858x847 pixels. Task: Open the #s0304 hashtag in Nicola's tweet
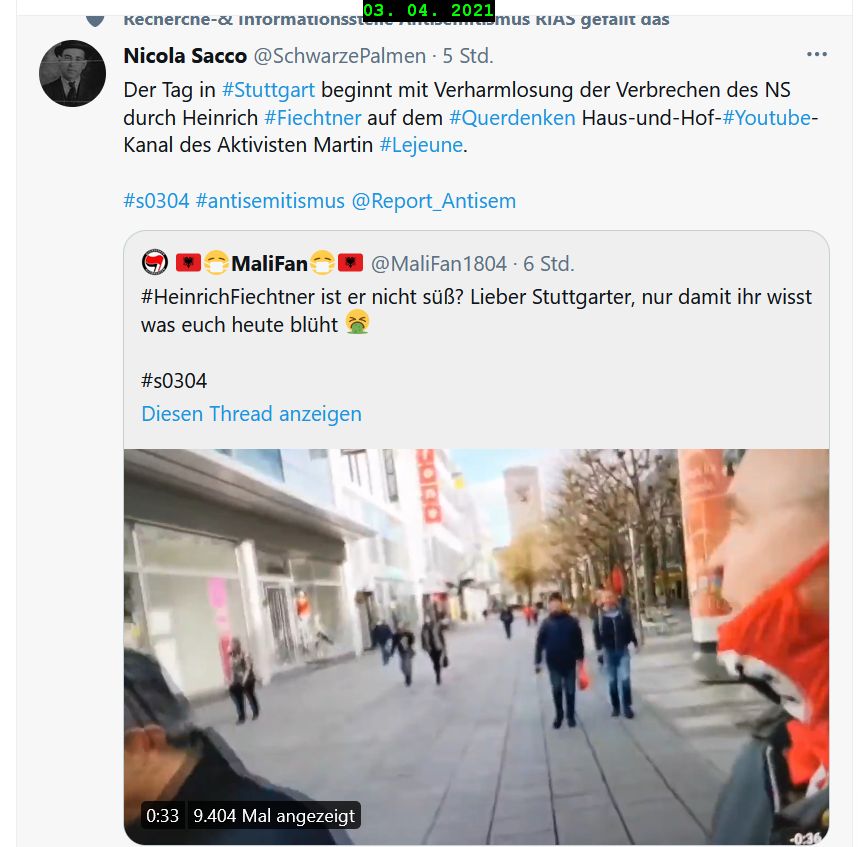pyautogui.click(x=156, y=201)
